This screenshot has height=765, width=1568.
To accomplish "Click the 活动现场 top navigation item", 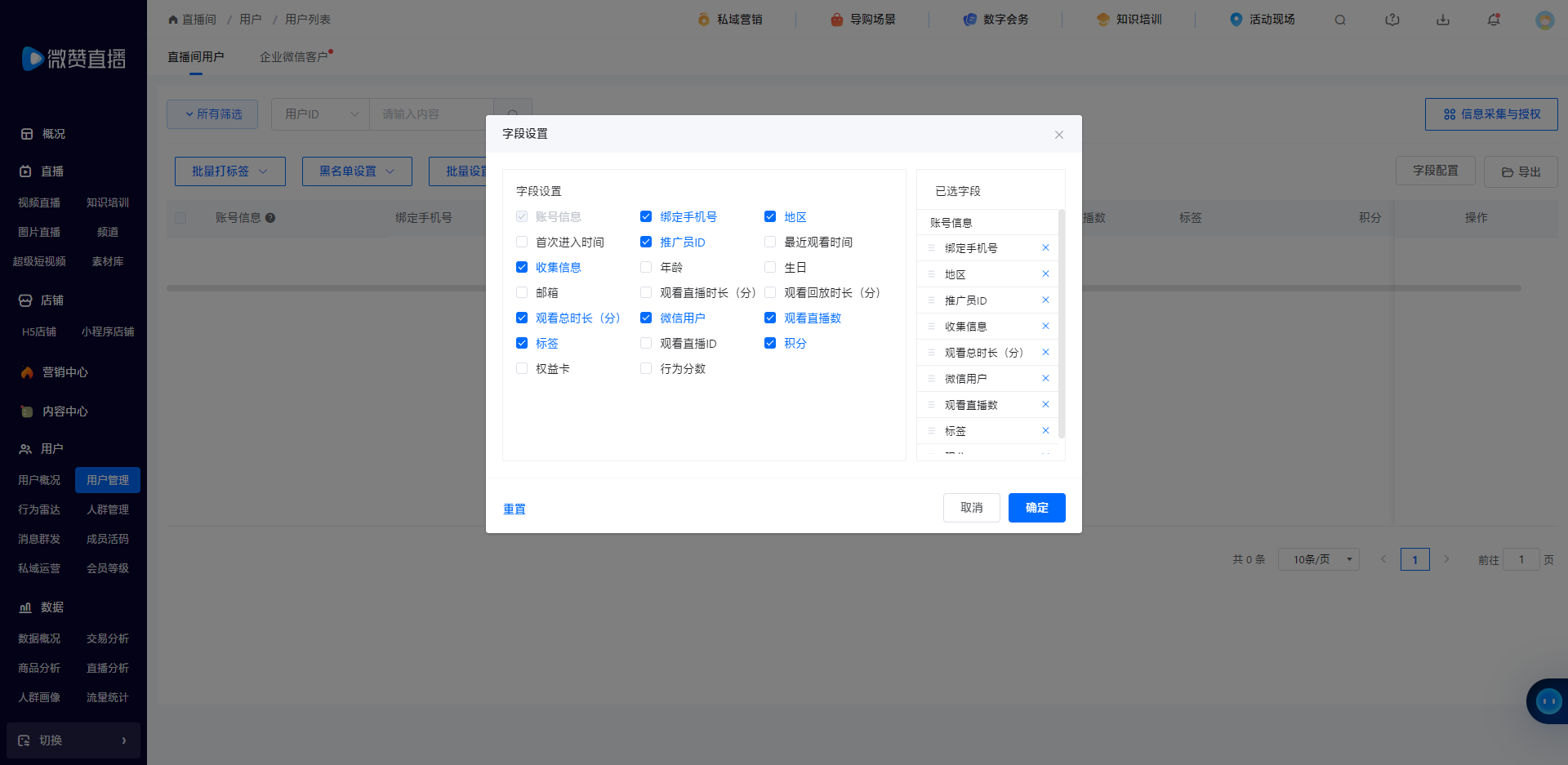I will (1263, 20).
